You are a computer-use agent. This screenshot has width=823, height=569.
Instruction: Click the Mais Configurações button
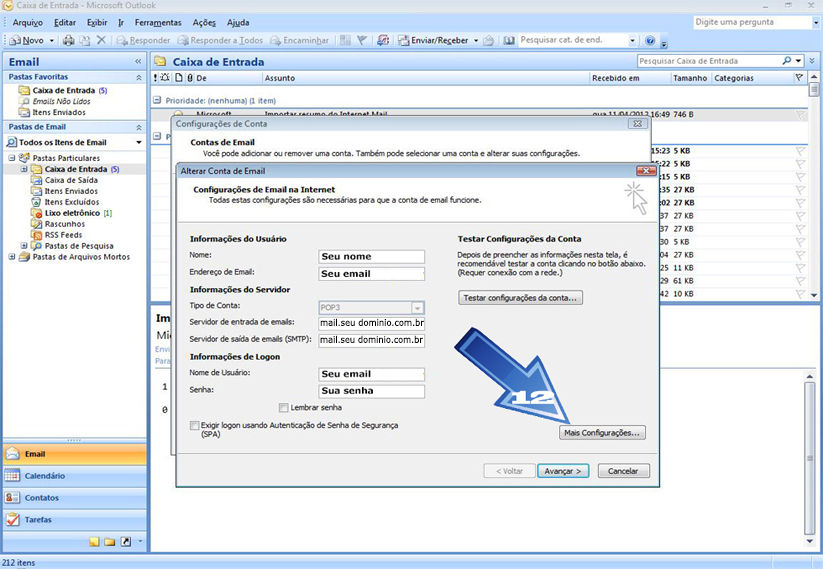pos(602,433)
